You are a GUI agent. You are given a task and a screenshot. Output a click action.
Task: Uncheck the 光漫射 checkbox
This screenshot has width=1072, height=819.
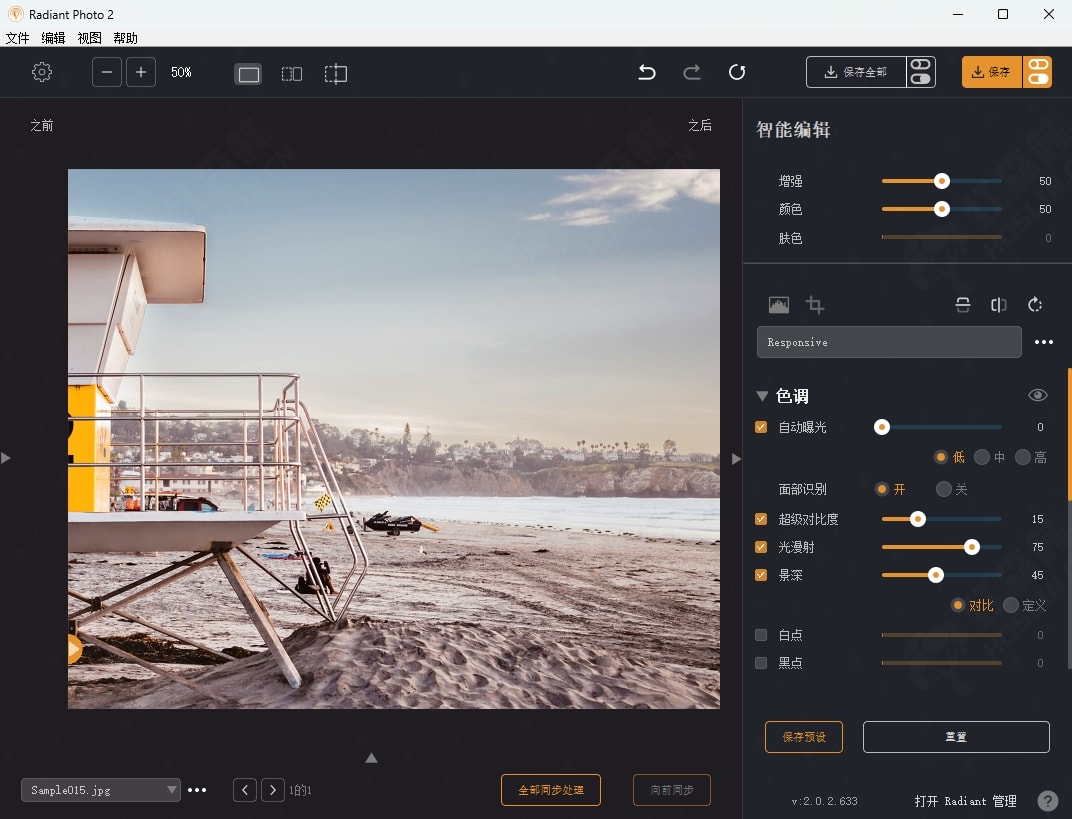[761, 547]
